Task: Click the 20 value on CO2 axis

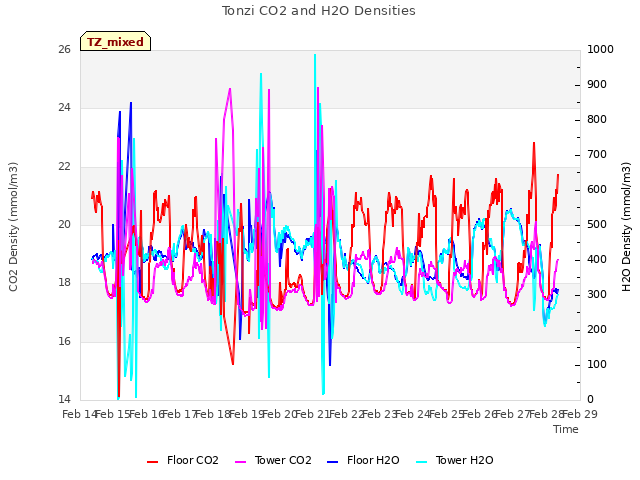Action: click(x=64, y=224)
